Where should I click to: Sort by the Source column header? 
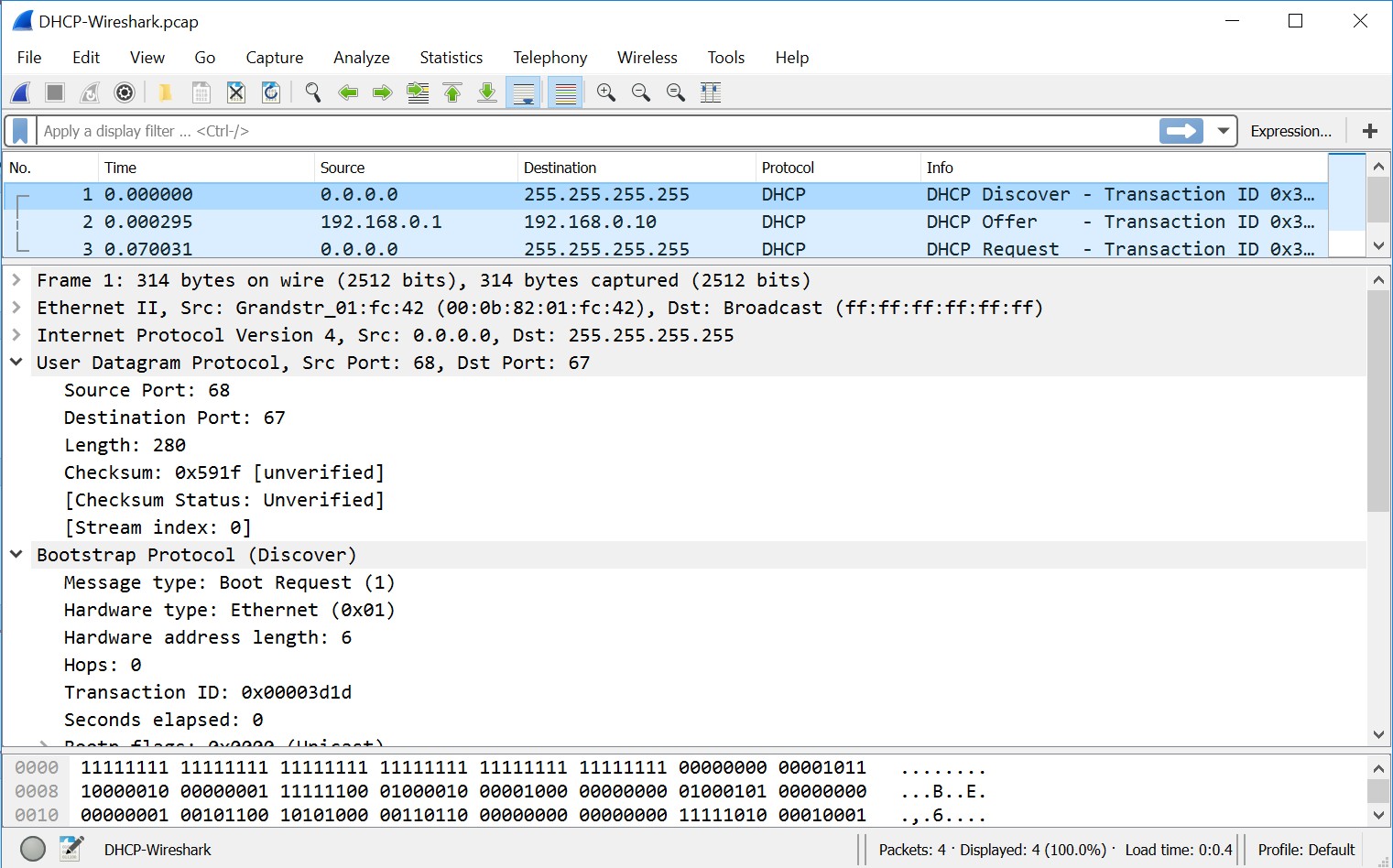click(x=416, y=168)
